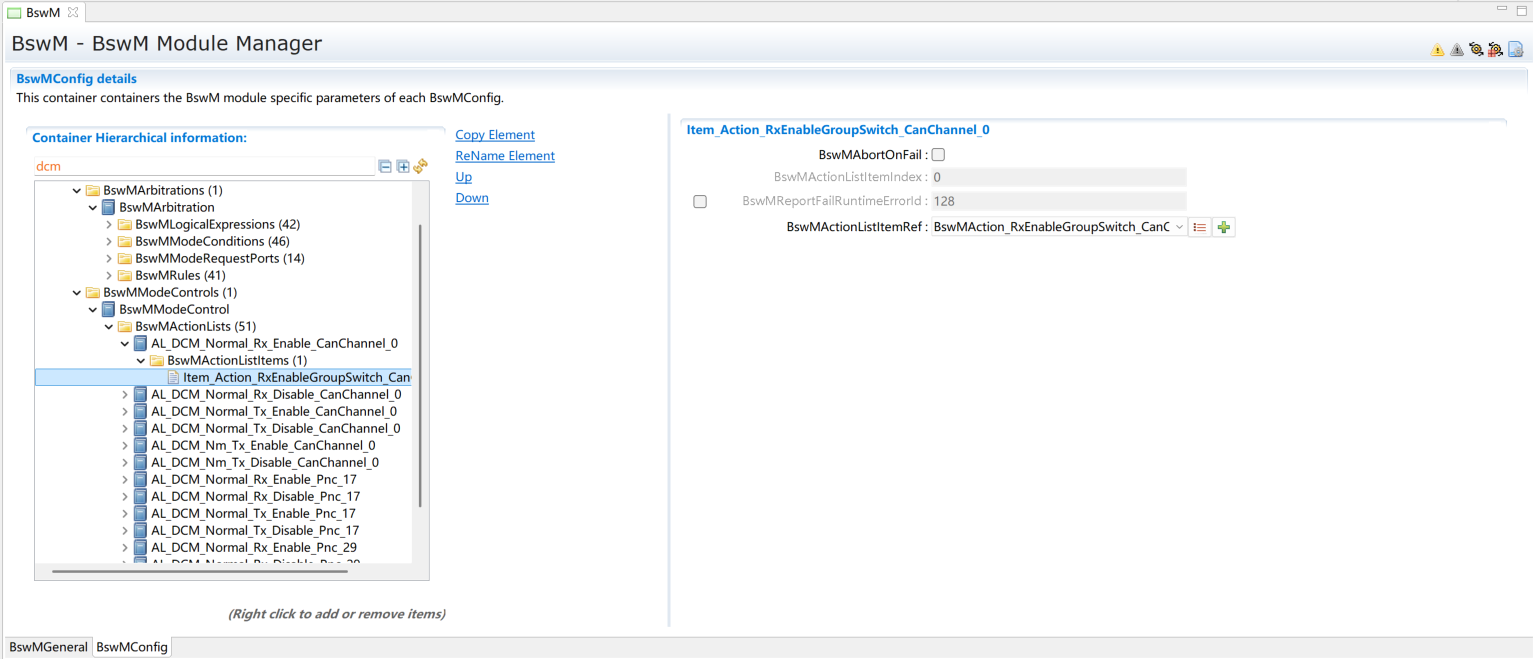Collapse the BswMActionLists folder

[x=109, y=327]
